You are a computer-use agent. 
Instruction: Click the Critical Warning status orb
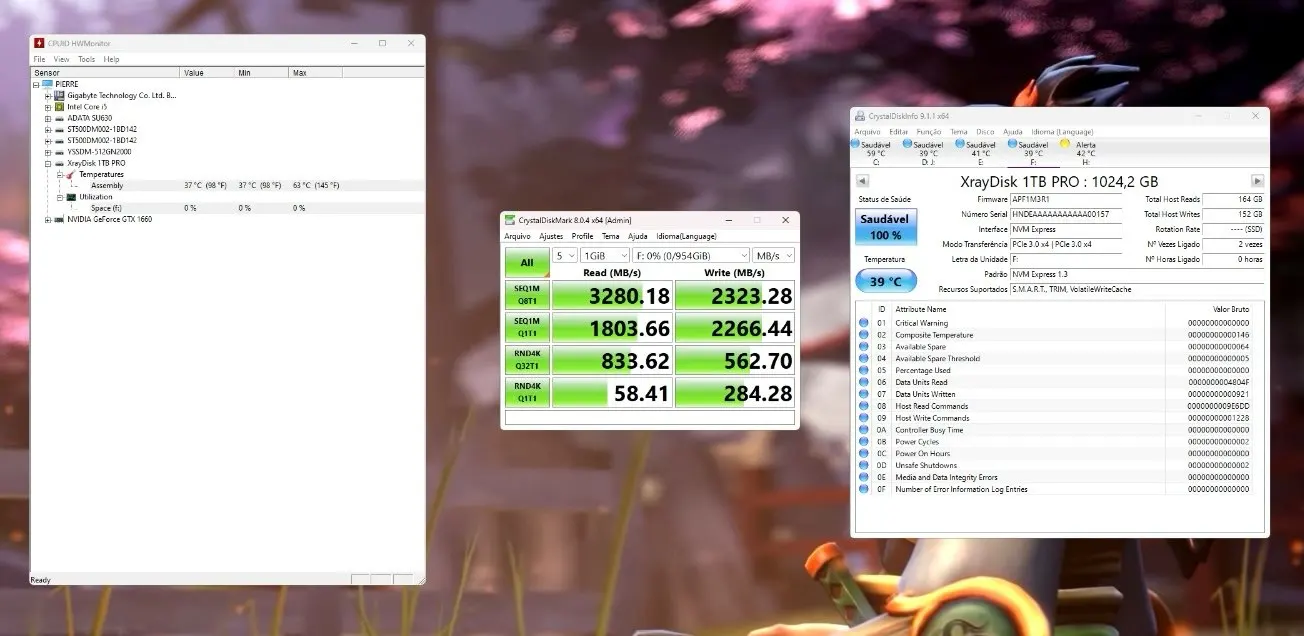pos(863,323)
